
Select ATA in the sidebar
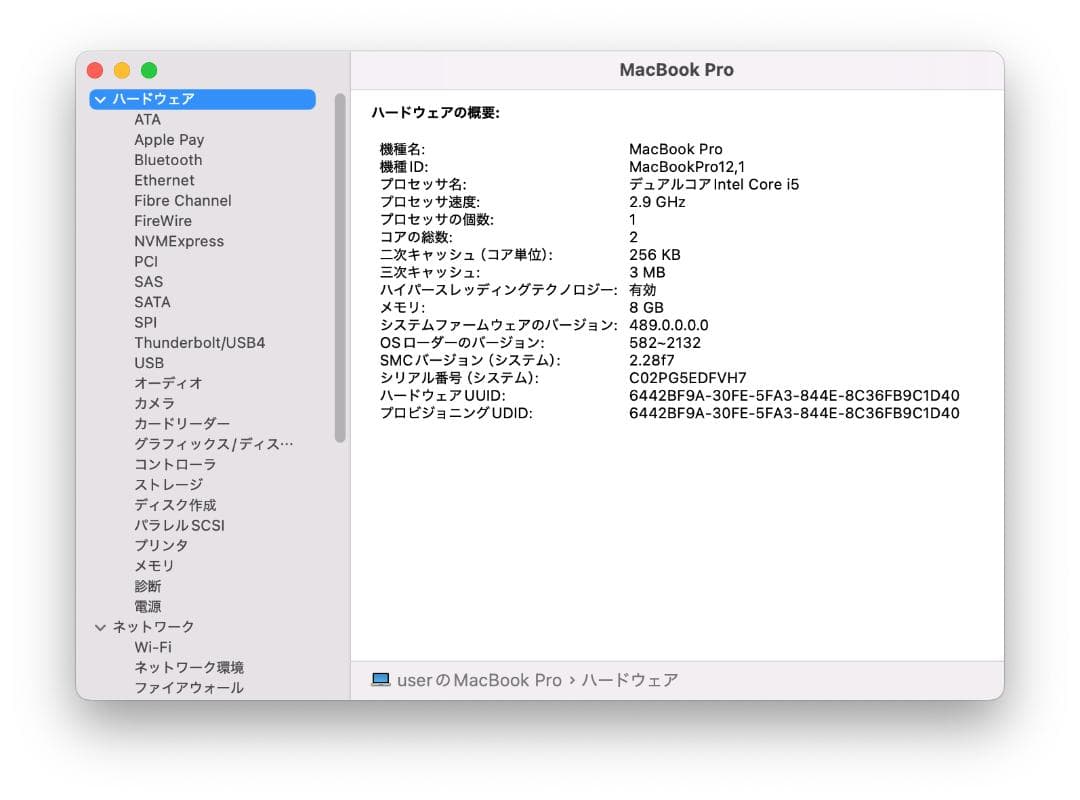coord(147,120)
